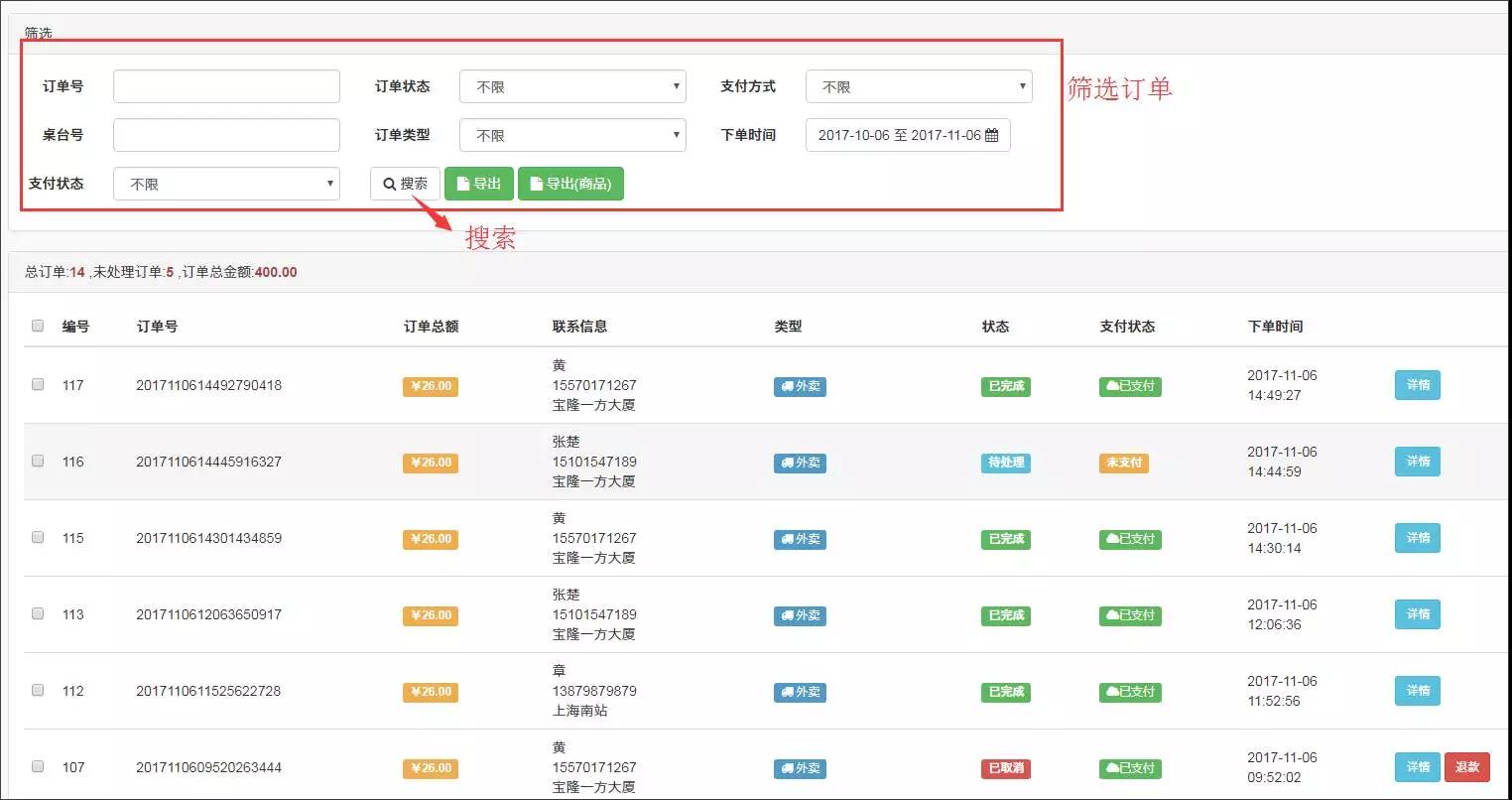Toggle the select-all checkbox in table header
The image size is (1512, 800).
[x=38, y=326]
